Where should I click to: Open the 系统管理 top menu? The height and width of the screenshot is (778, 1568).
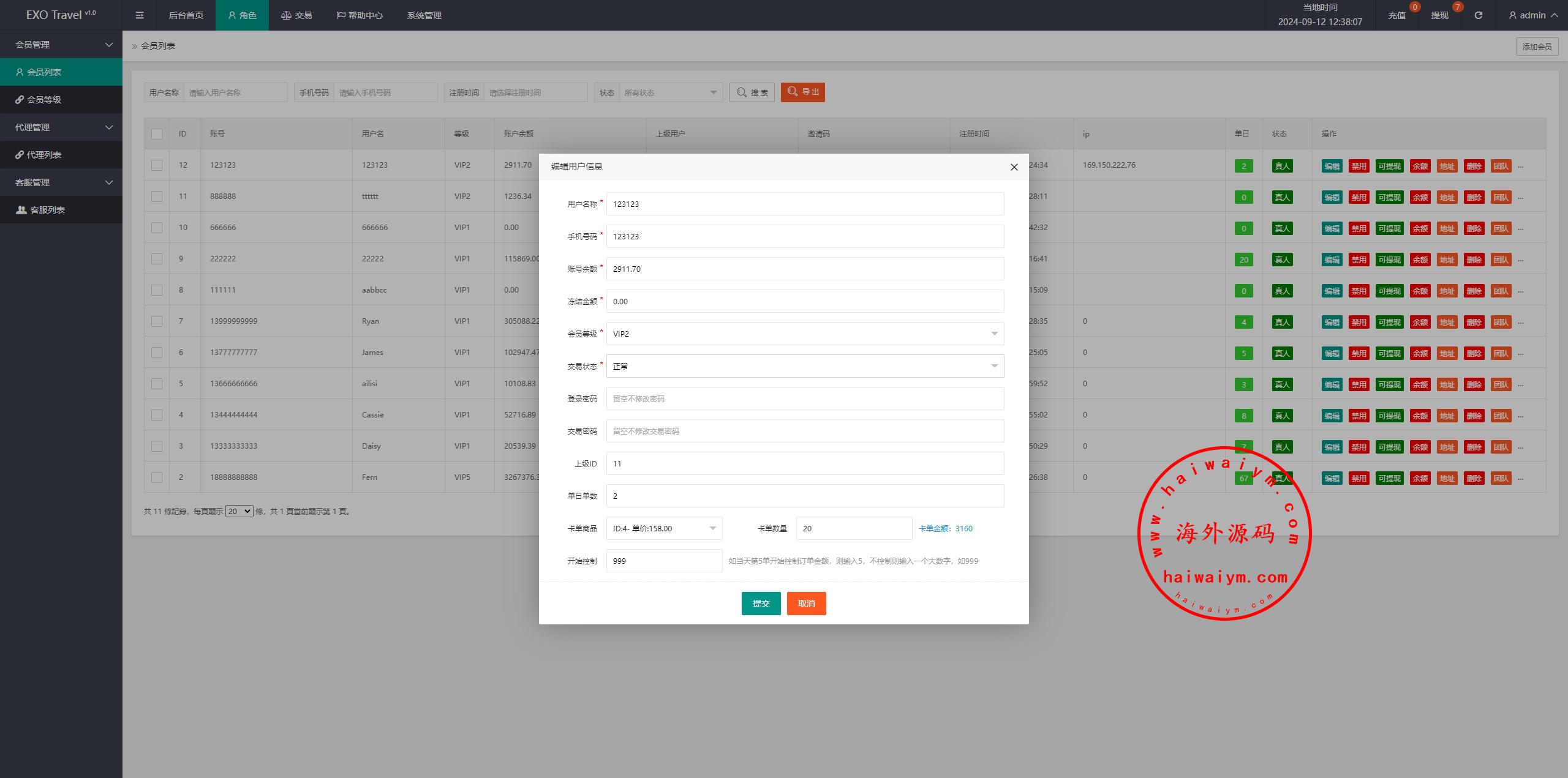point(424,15)
